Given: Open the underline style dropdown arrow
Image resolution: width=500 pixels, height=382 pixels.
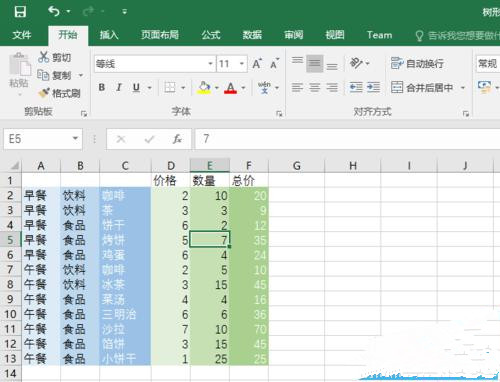Looking at the screenshot, I should (149, 88).
